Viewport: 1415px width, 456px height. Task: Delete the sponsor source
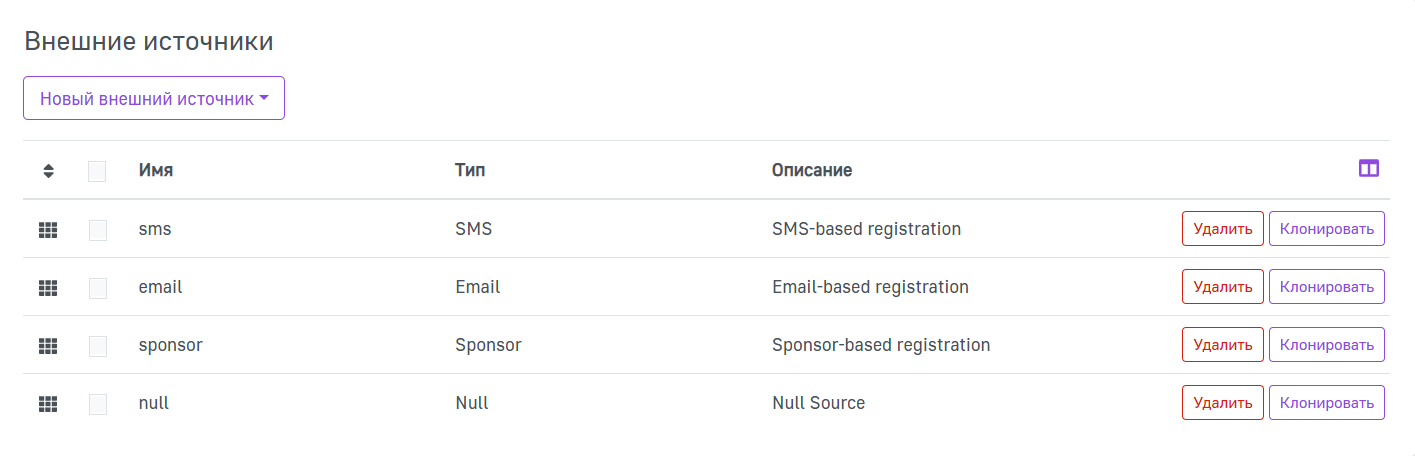(x=1222, y=345)
